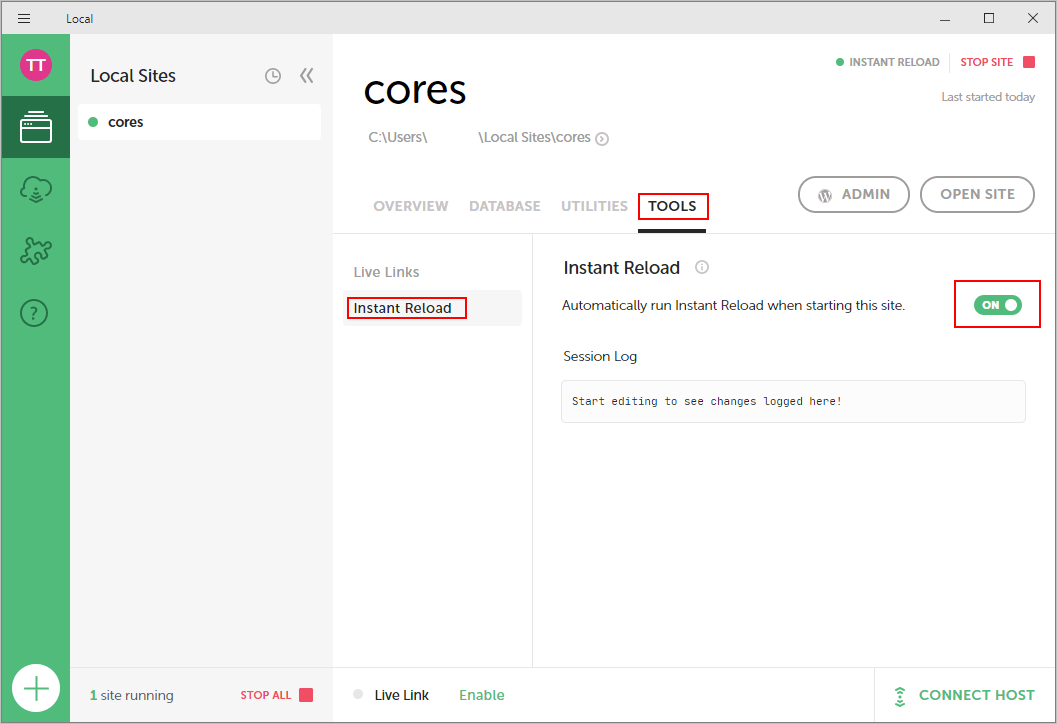Viewport: 1057px width, 724px height.
Task: Switch to the Utilities tab
Action: [594, 206]
